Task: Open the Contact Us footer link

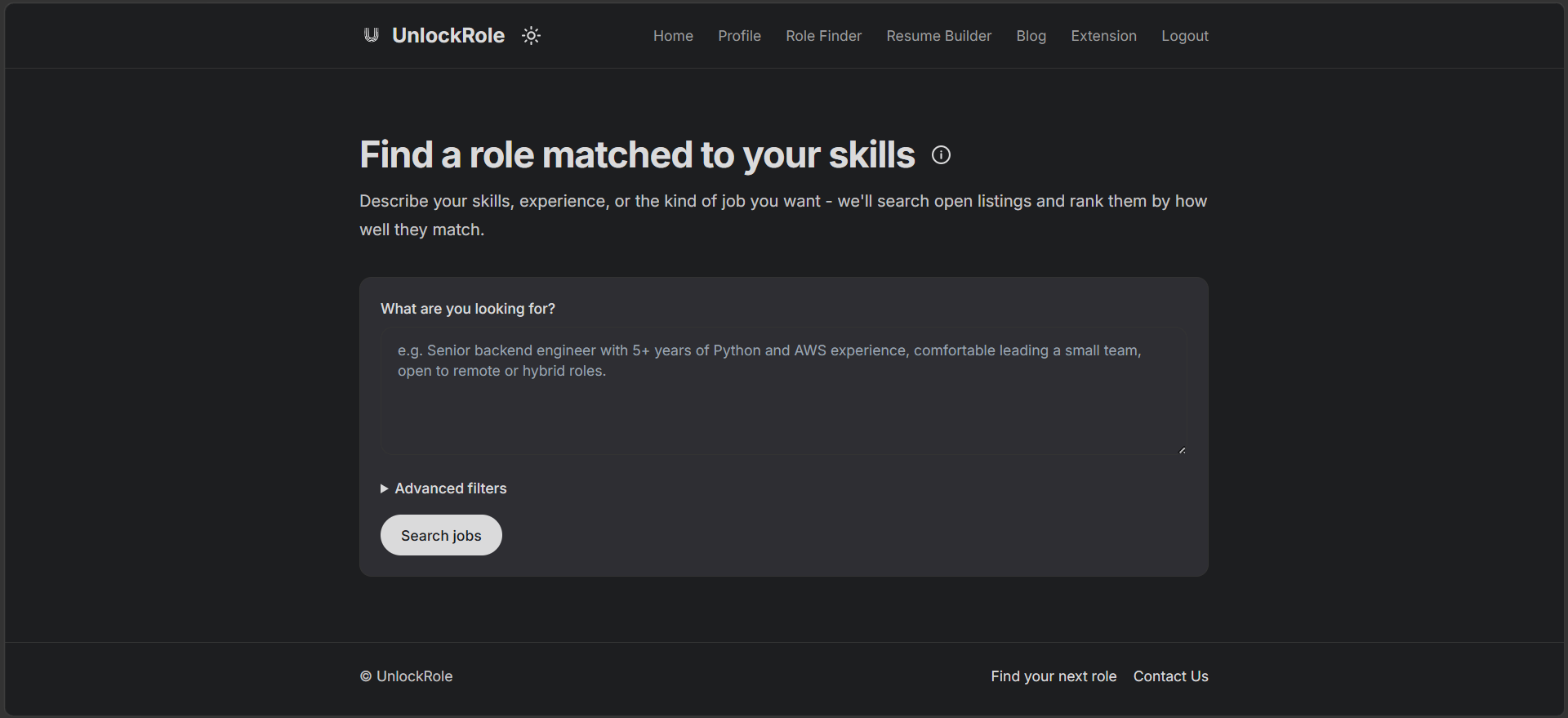Action: click(1170, 676)
